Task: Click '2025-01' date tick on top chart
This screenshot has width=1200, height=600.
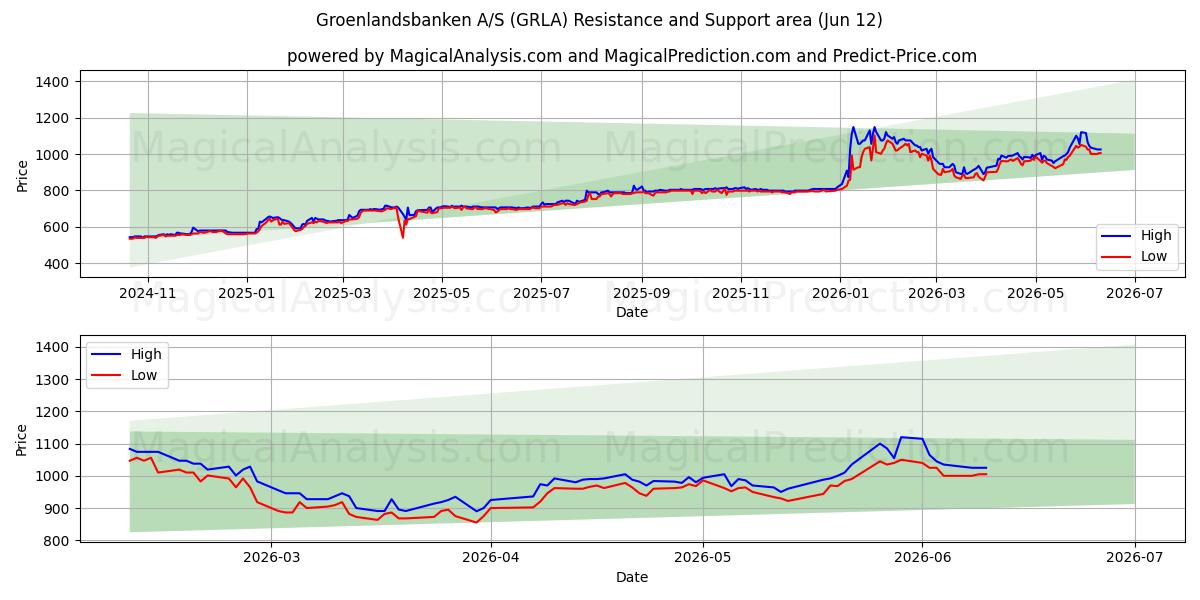Action: (247, 295)
